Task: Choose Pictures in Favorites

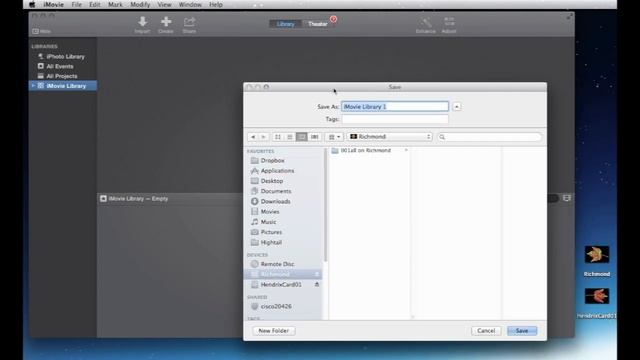Action: coord(271,232)
